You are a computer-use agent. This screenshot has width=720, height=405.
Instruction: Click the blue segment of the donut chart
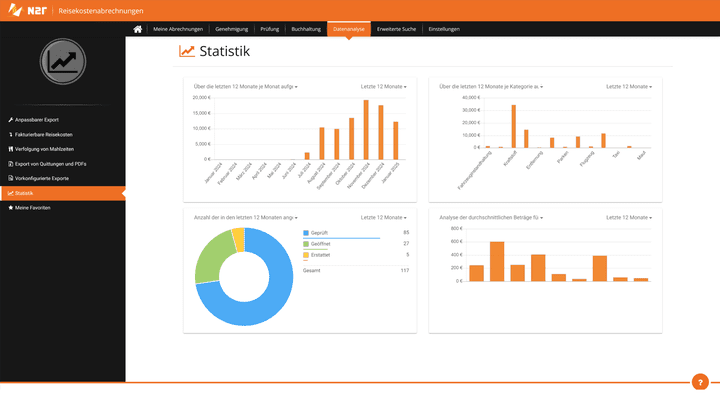pyautogui.click(x=270, y=300)
